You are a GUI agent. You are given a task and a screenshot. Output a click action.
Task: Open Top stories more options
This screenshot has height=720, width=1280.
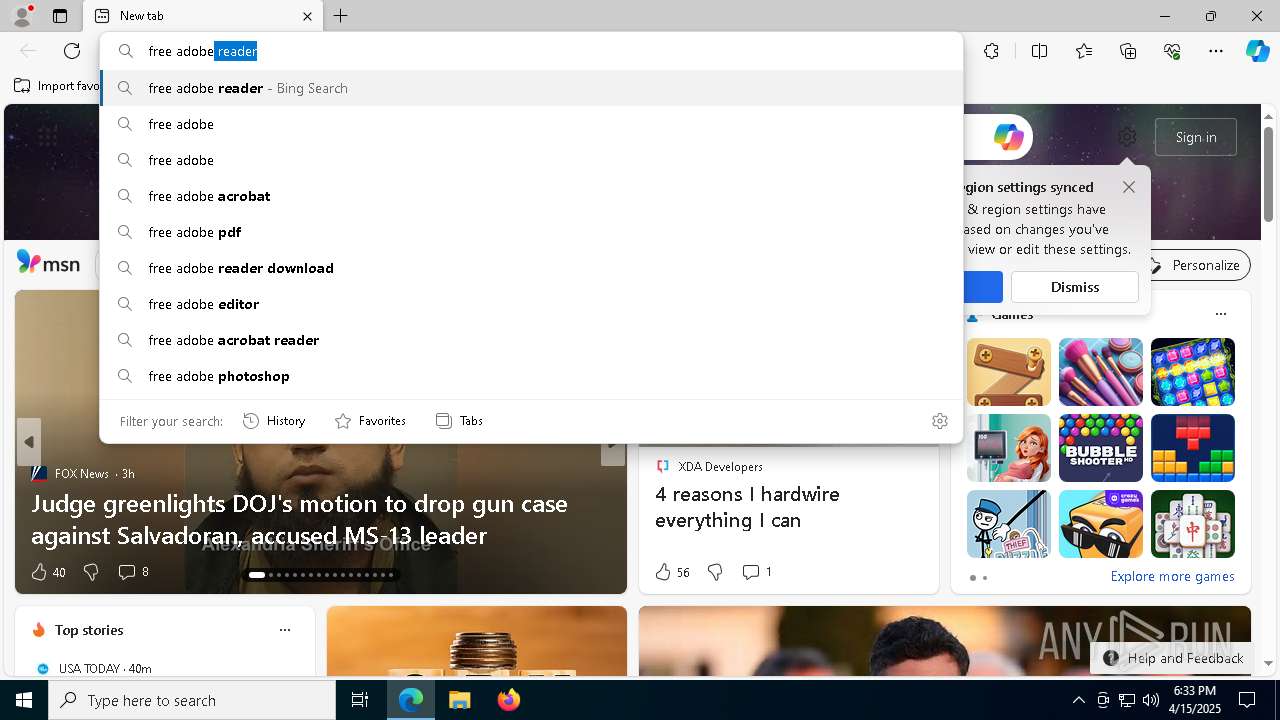coord(285,630)
